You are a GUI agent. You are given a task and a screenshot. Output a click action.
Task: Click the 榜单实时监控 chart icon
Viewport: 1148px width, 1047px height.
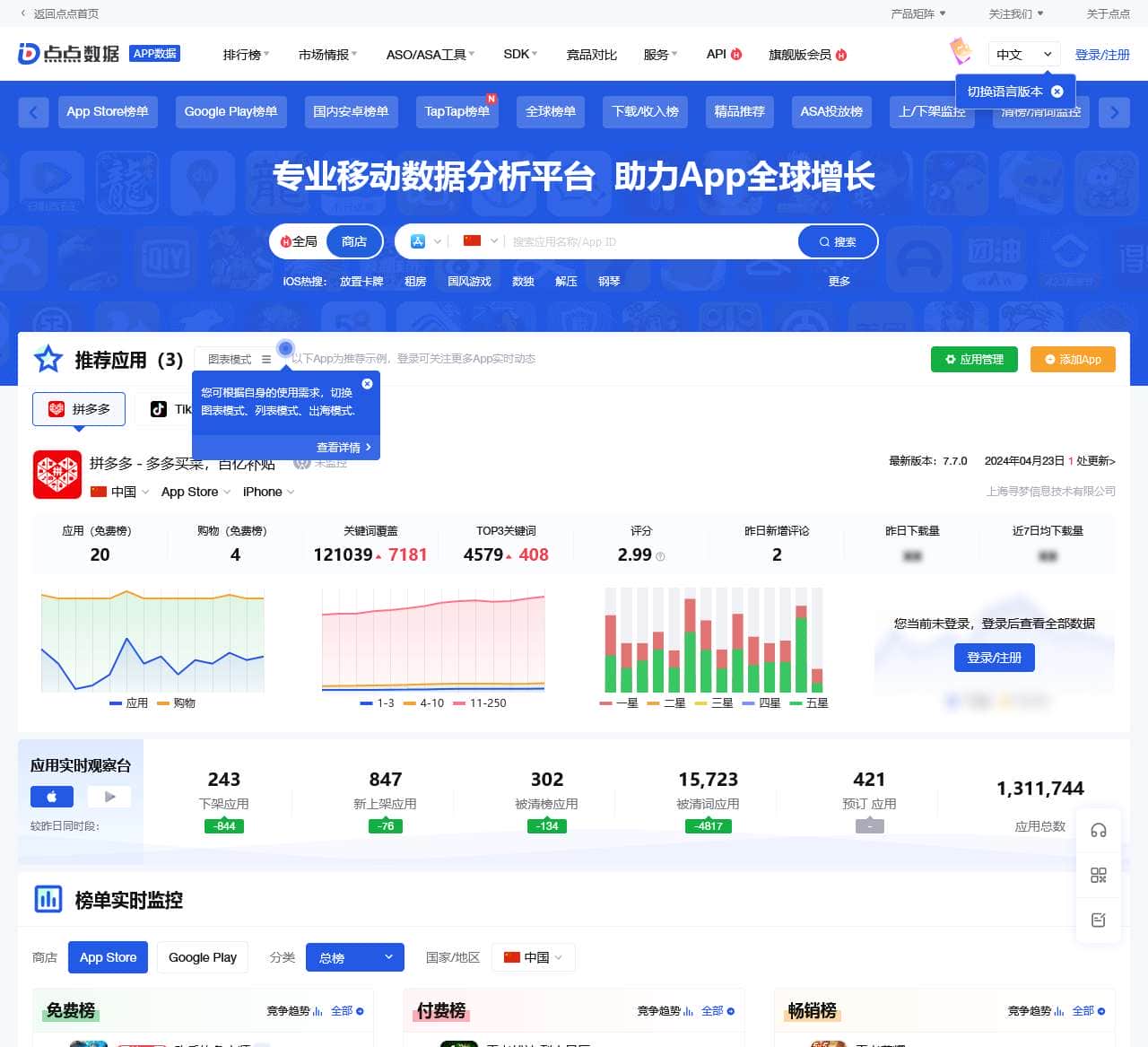tap(48, 899)
